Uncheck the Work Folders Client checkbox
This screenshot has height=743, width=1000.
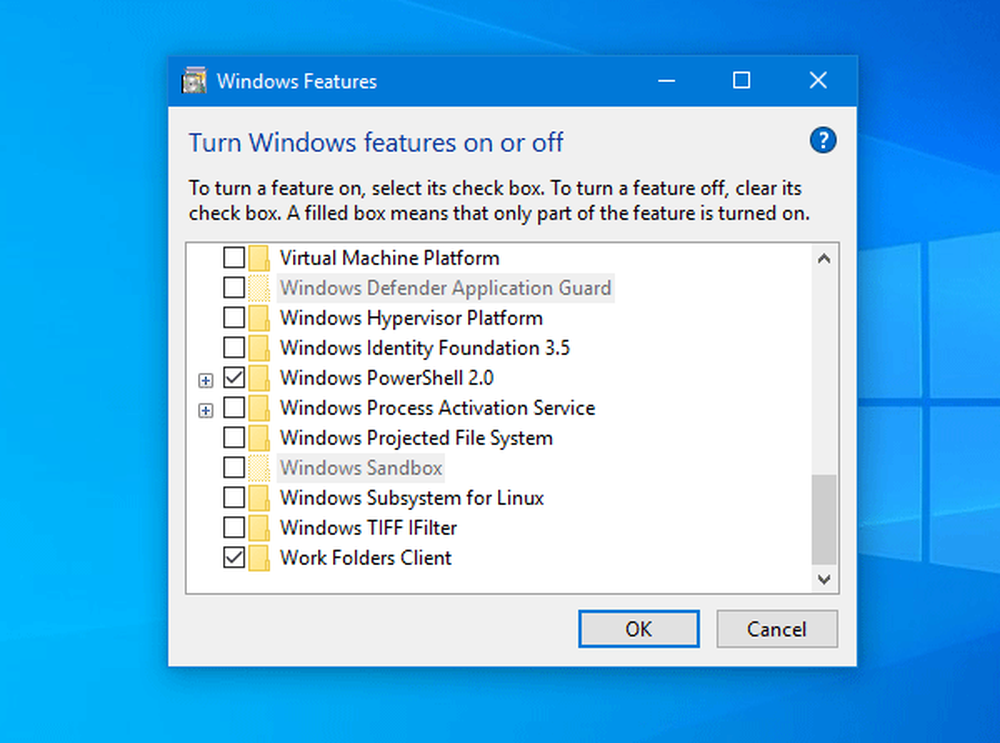[x=234, y=557]
